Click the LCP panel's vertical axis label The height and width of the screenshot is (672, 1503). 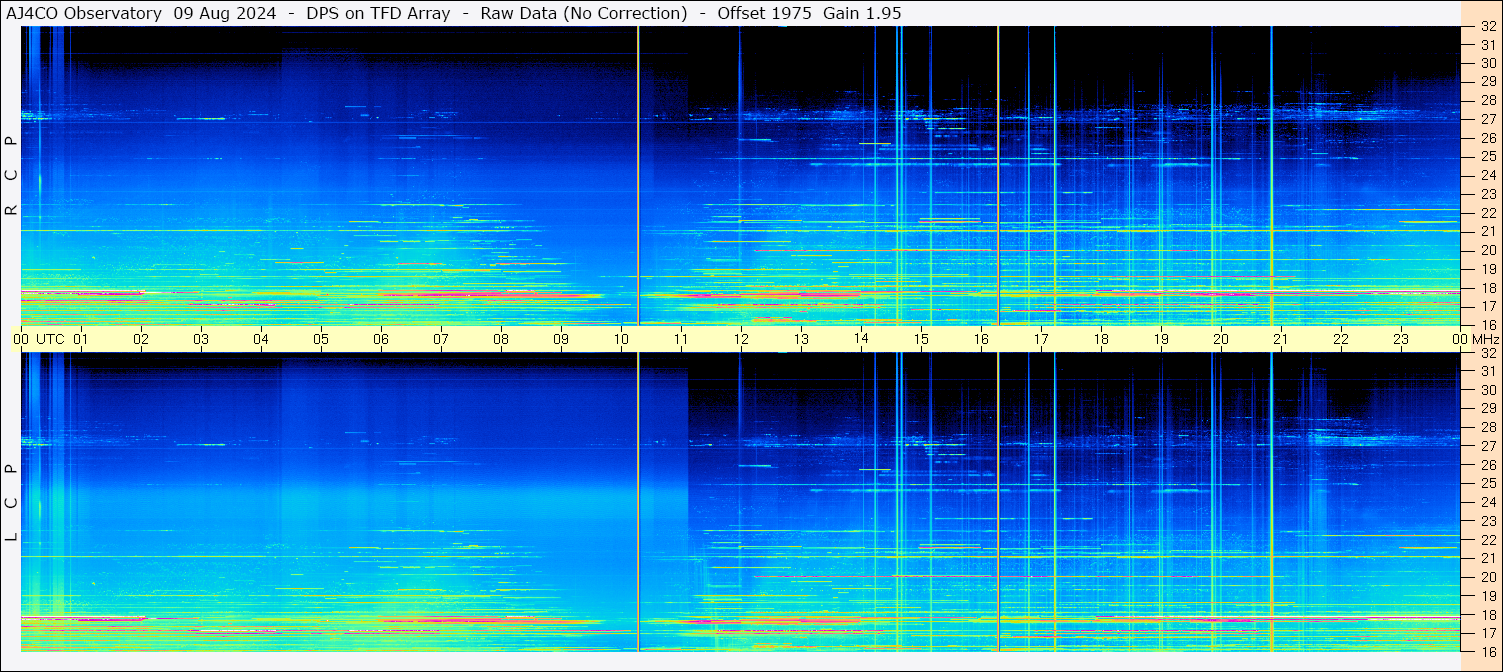pyautogui.click(x=12, y=502)
